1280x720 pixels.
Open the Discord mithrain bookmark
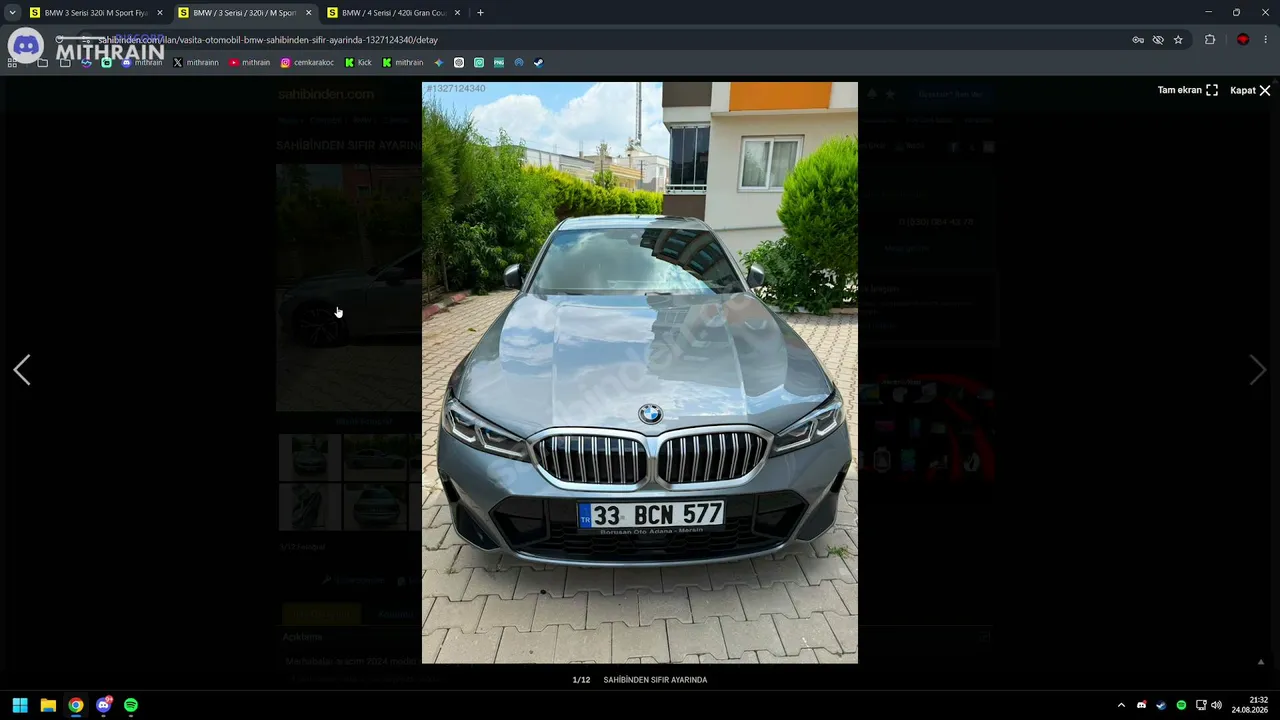[142, 62]
